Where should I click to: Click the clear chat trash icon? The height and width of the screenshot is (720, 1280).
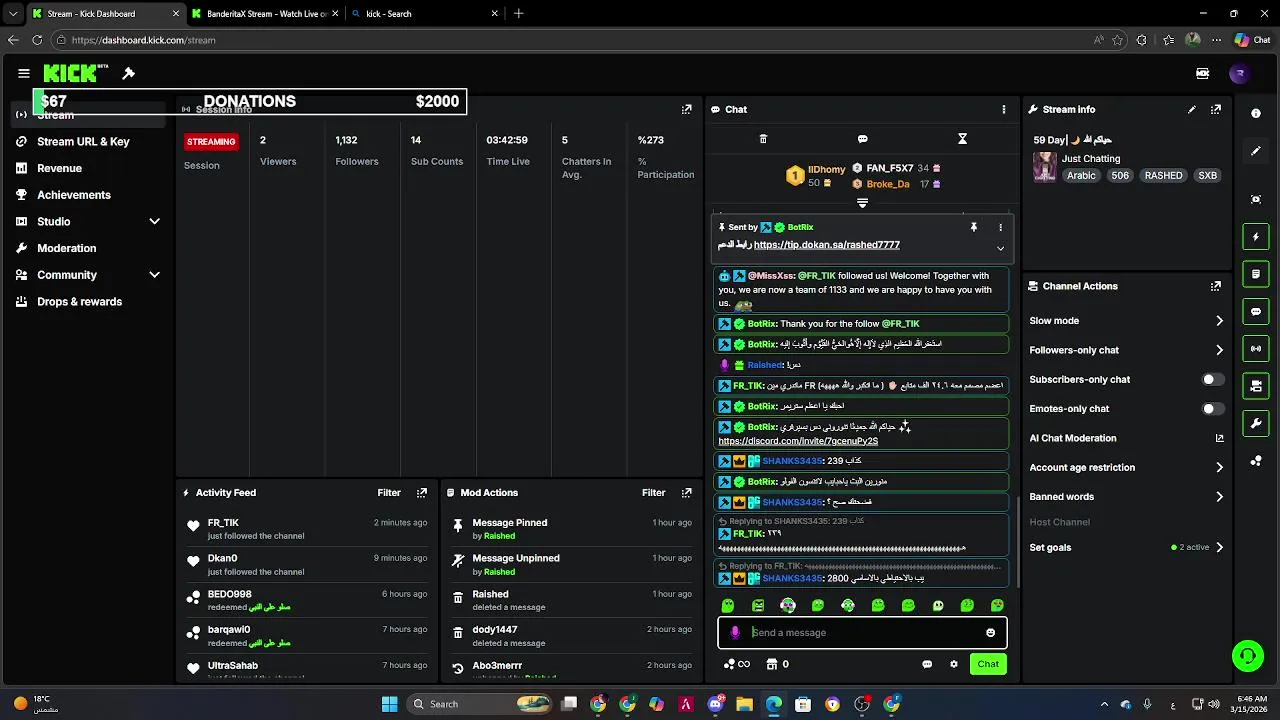click(x=763, y=139)
